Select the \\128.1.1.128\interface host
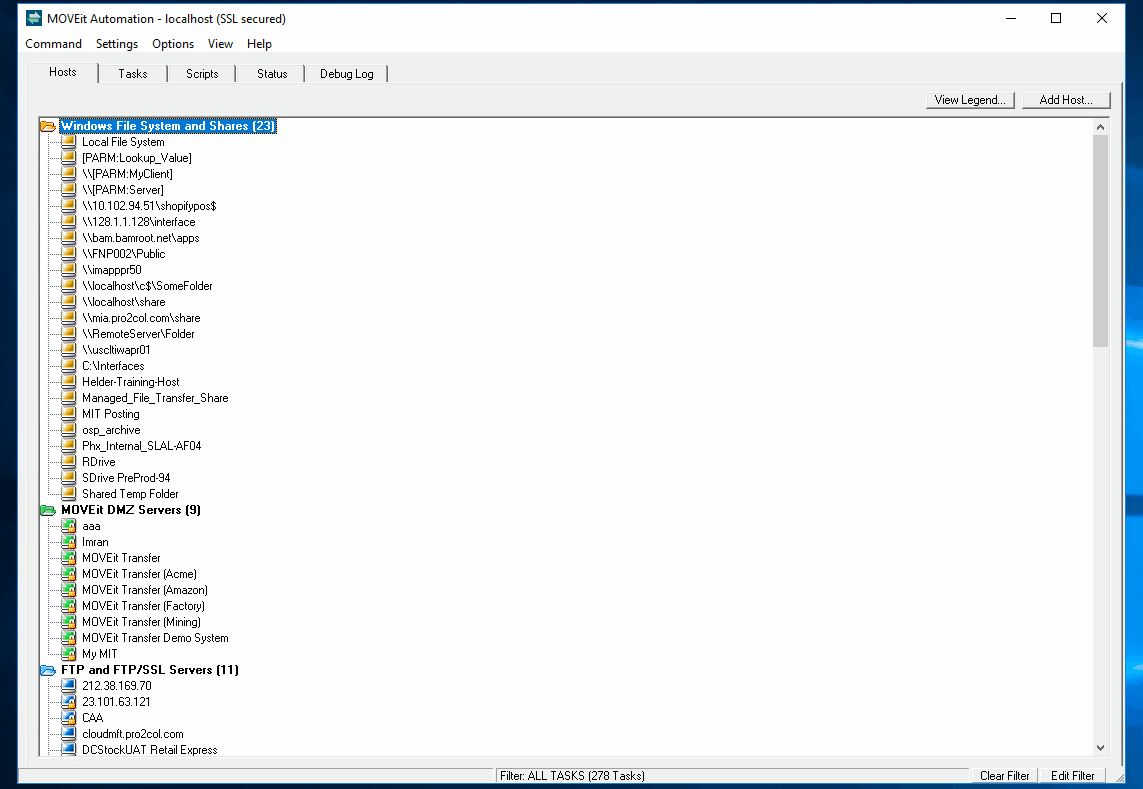 tap(139, 222)
